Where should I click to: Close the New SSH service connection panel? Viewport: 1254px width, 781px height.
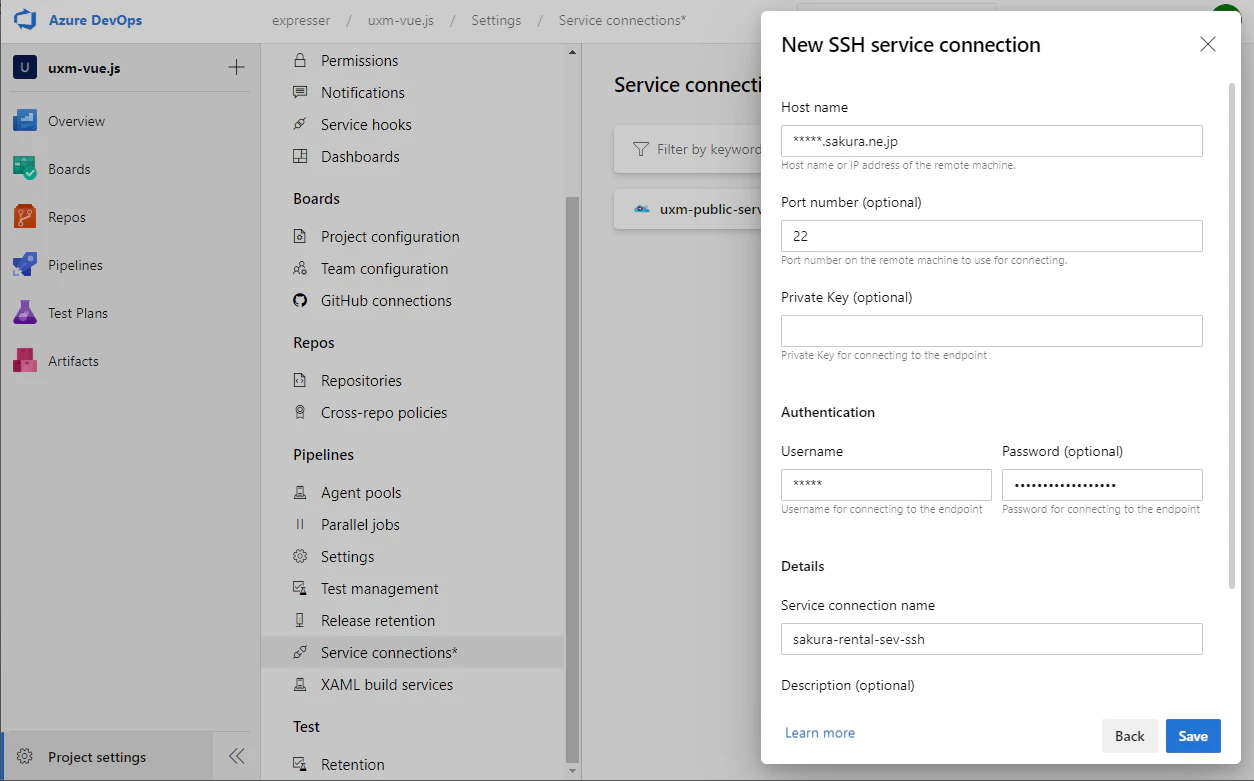click(1208, 44)
